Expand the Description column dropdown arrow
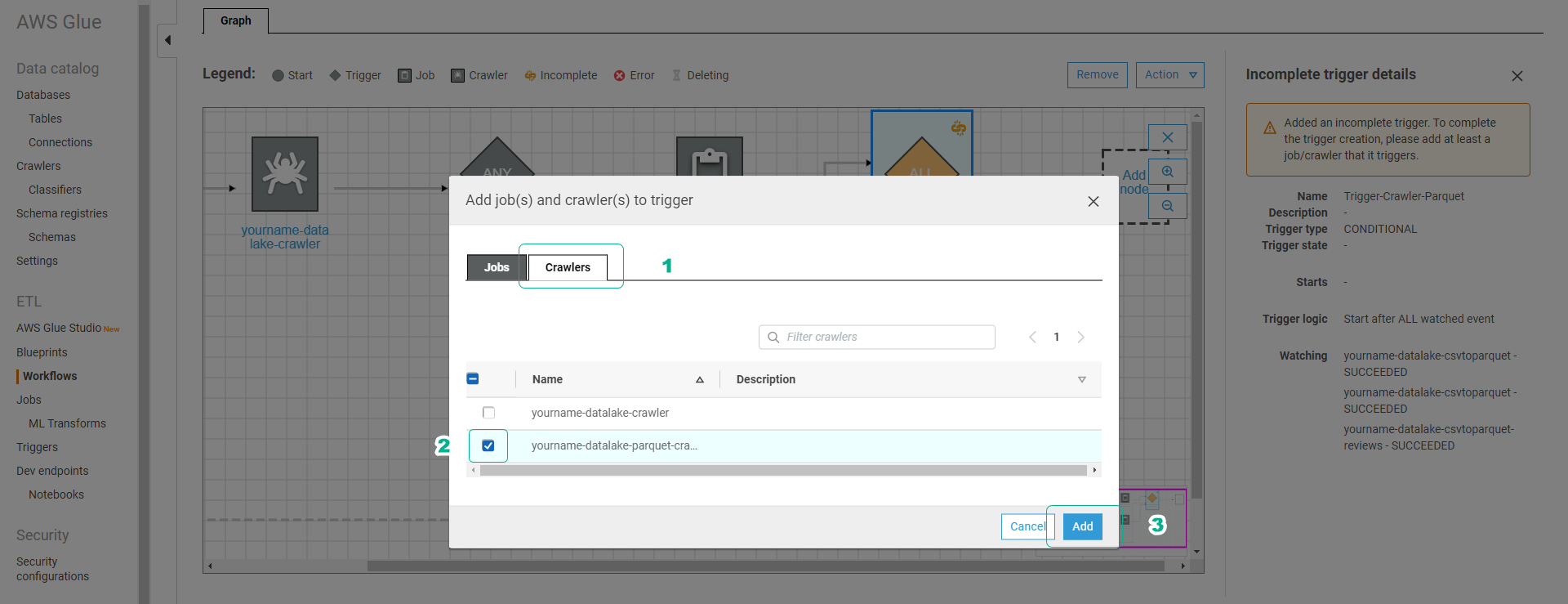The height and width of the screenshot is (604, 1568). 1081,380
